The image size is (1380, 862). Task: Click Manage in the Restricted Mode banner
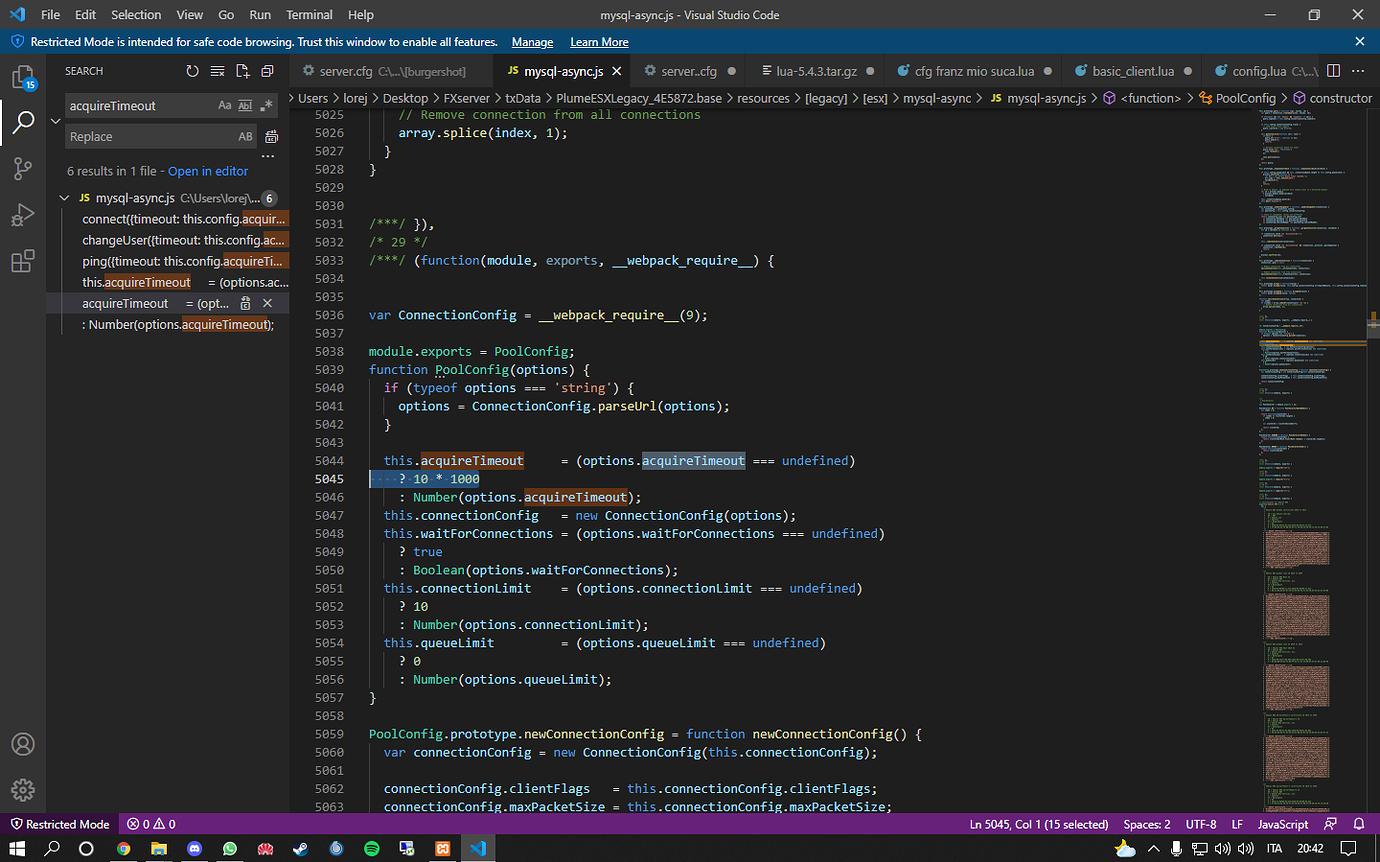click(x=532, y=41)
